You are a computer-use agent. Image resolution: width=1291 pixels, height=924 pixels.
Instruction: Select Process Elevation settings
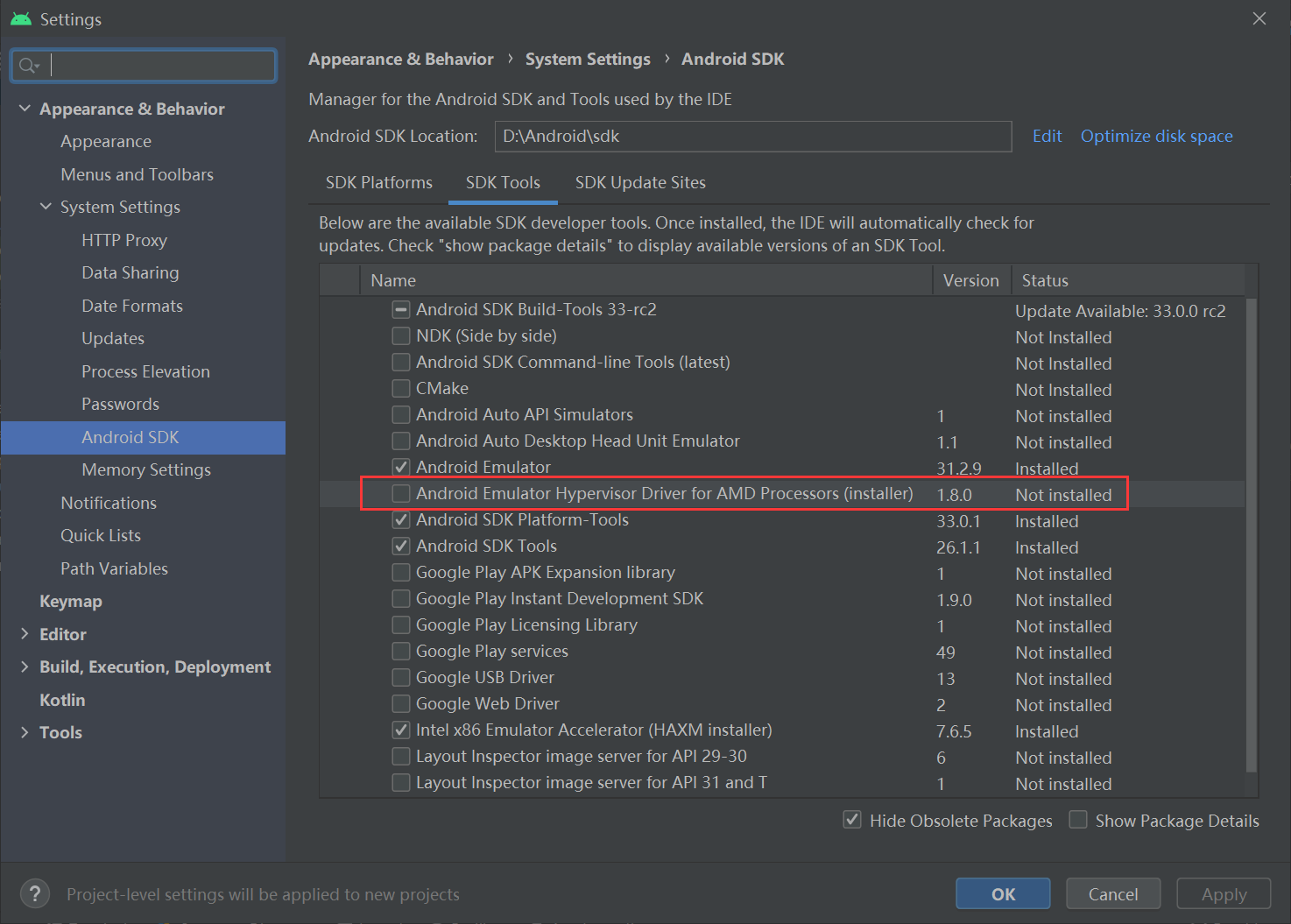(x=145, y=371)
